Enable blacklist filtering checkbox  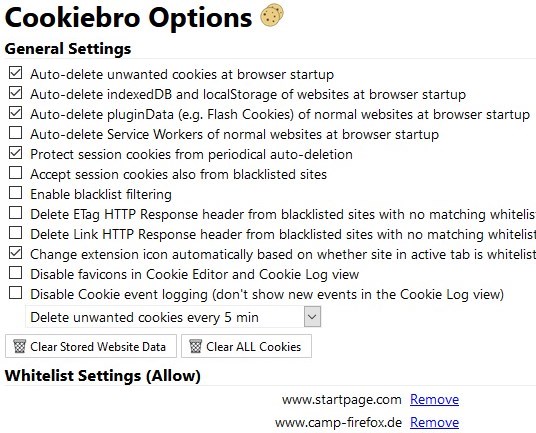(15, 193)
